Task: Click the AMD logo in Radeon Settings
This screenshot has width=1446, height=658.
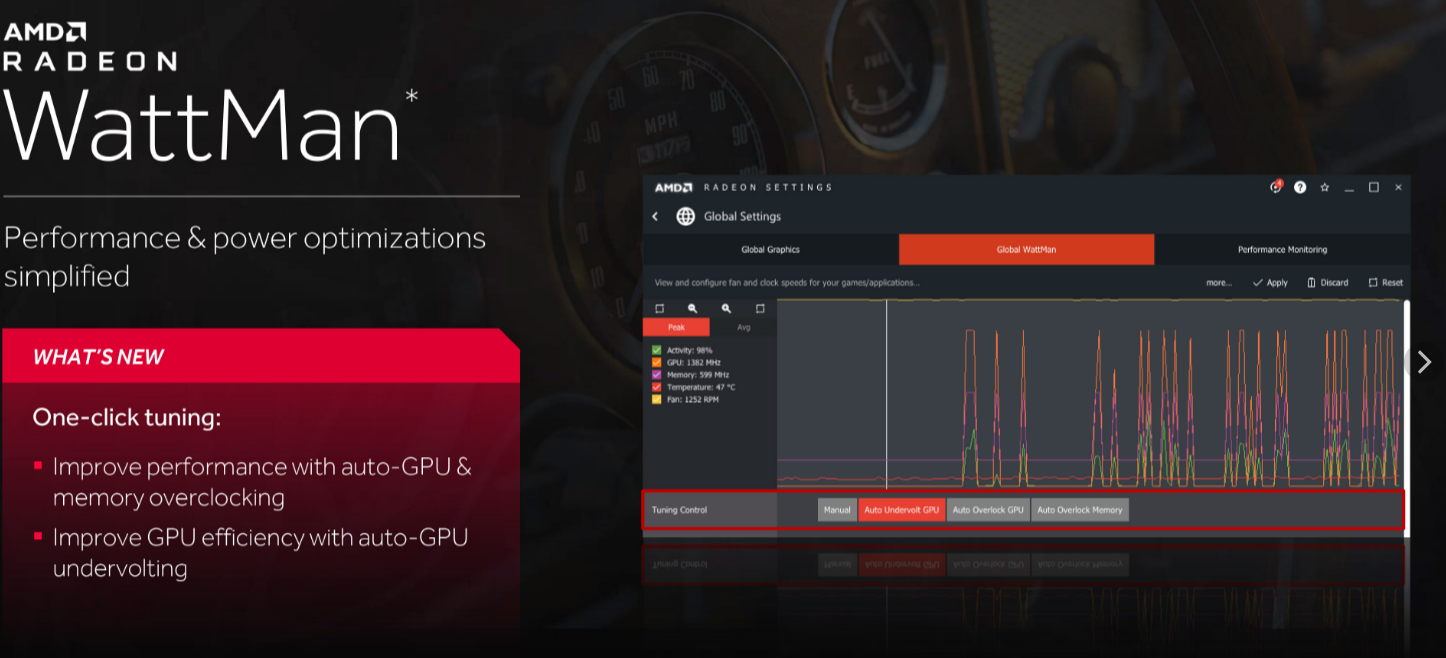Action: click(673, 187)
